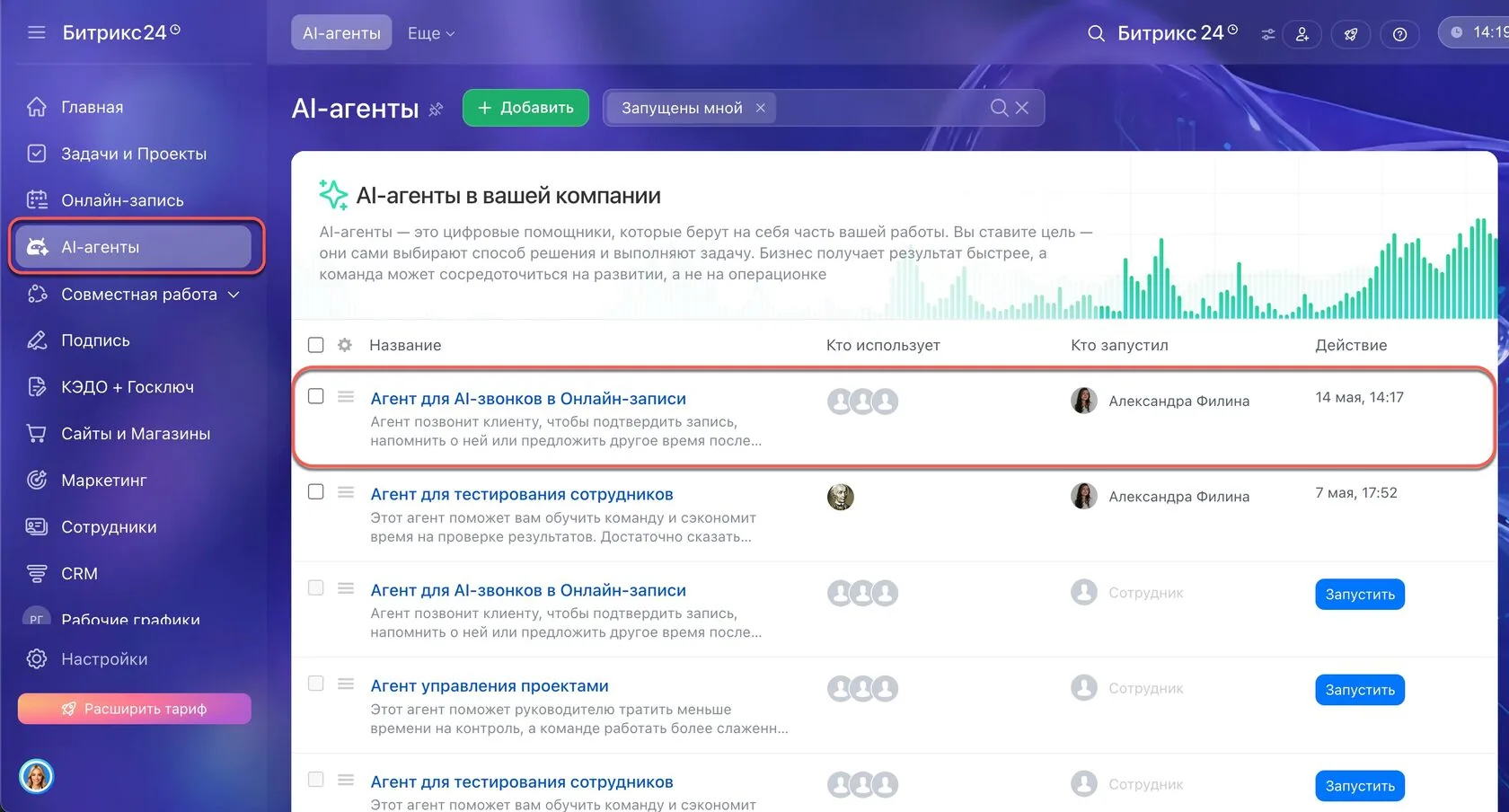
Task: Check the first Агент для AI-звонков row
Action: point(315,396)
